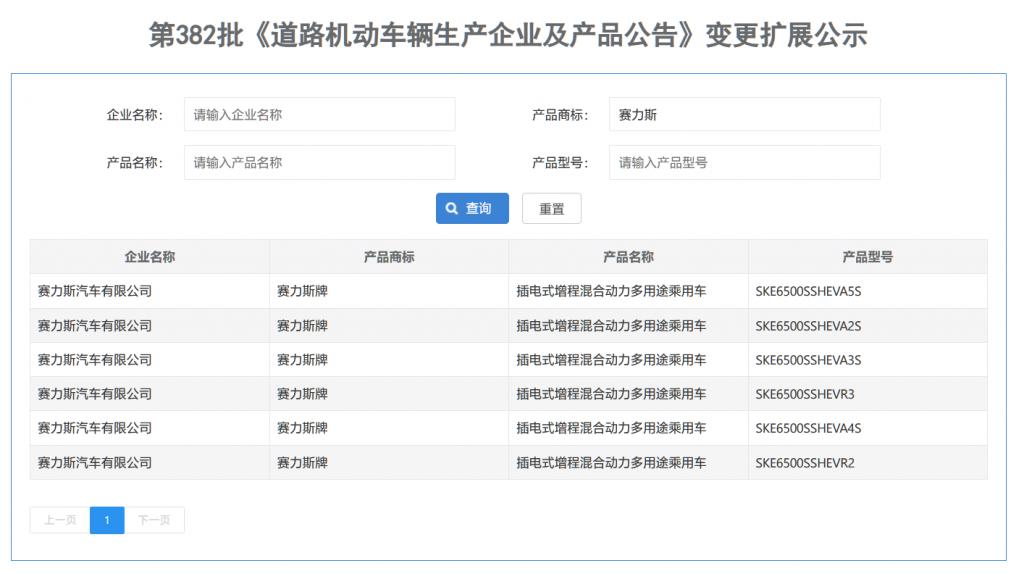Click product name in SKE6500SSHEVA2S row

click(x=611, y=326)
